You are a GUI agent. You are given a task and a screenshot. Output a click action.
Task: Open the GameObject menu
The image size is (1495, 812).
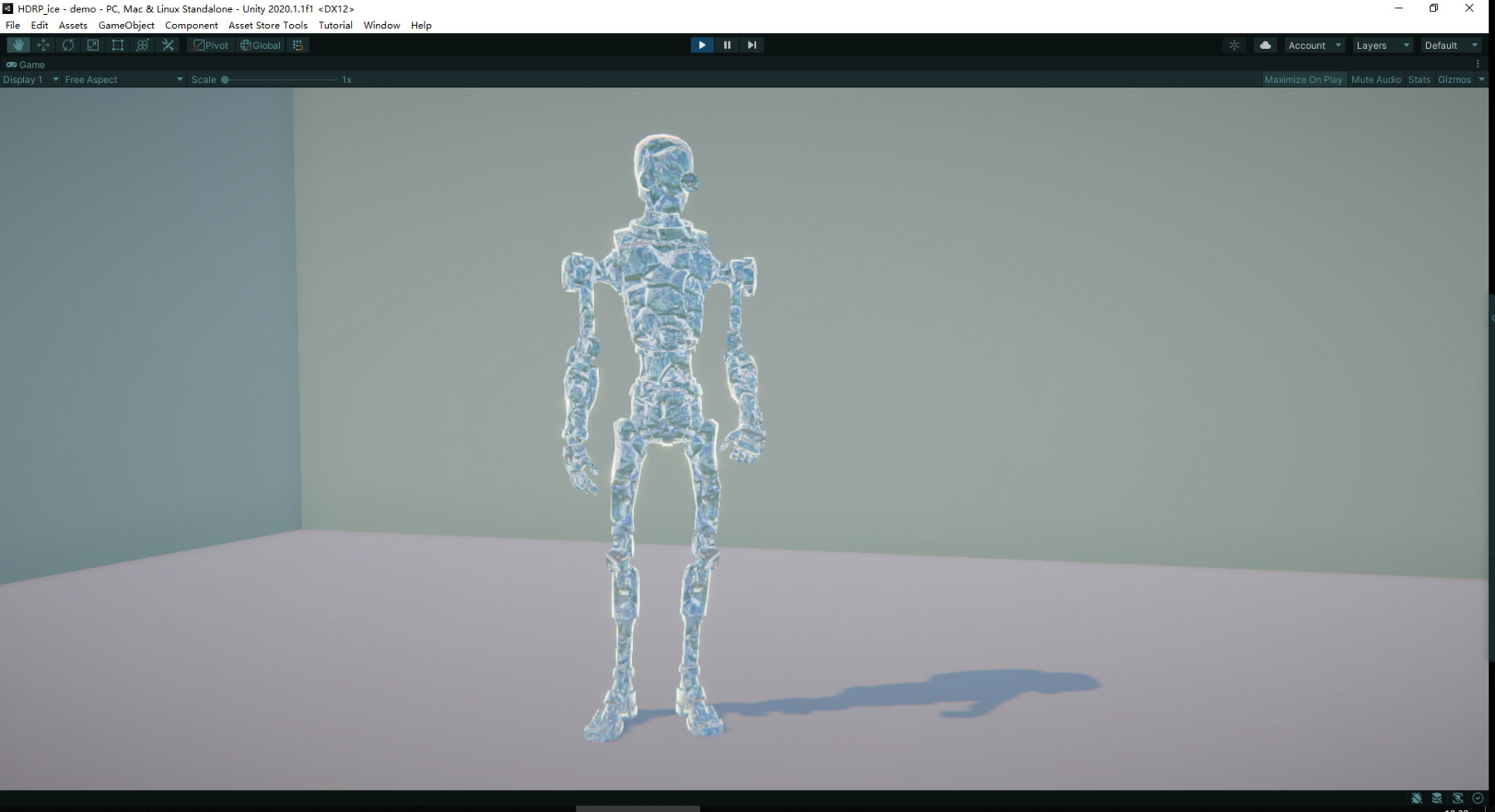pos(125,25)
